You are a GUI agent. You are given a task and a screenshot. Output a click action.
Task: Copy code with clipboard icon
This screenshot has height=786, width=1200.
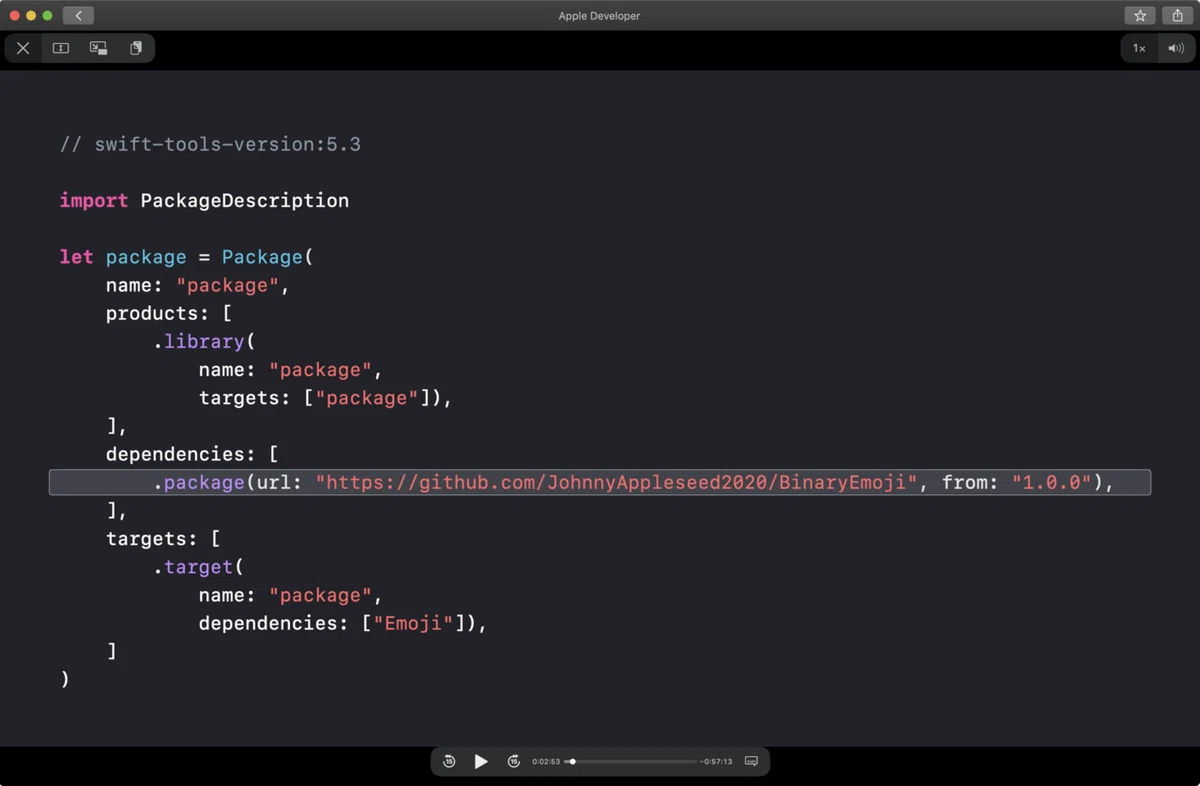coord(136,48)
